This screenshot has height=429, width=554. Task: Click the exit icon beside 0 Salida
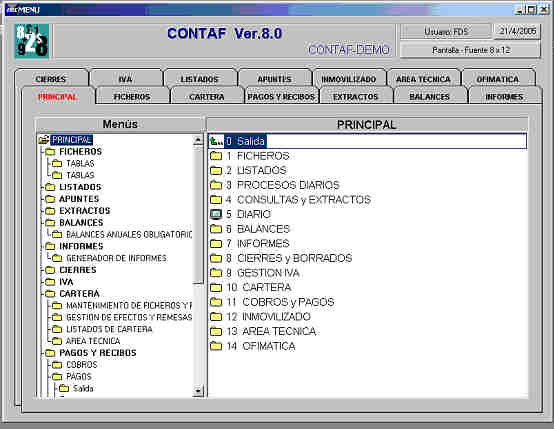pos(216,141)
